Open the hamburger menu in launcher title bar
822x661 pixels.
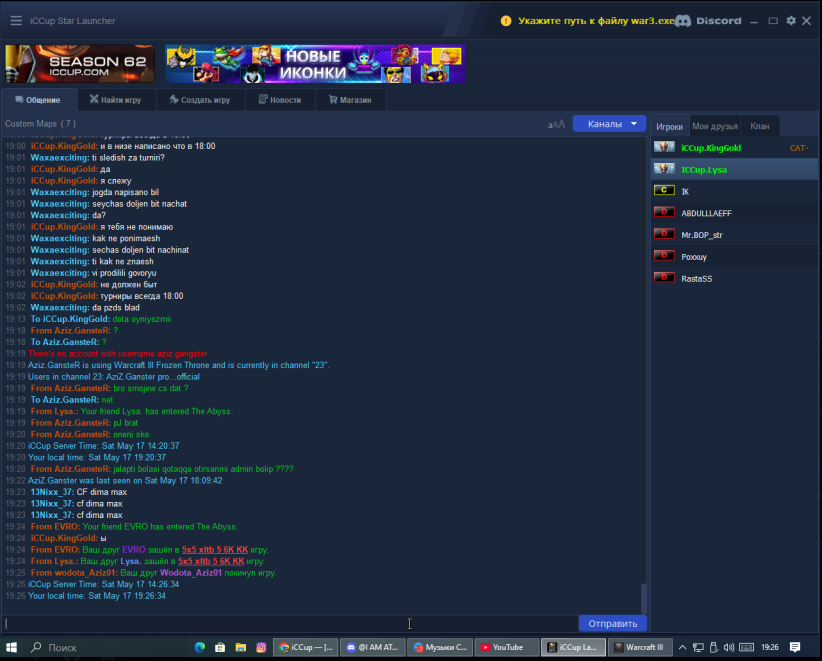(16, 20)
